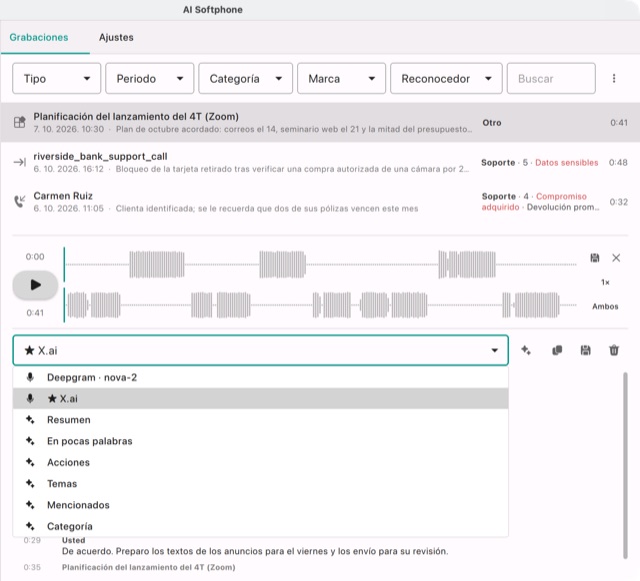The image size is (640, 581).
Task: Choose the starred X.ai option in list
Action: pyautogui.click(x=260, y=398)
